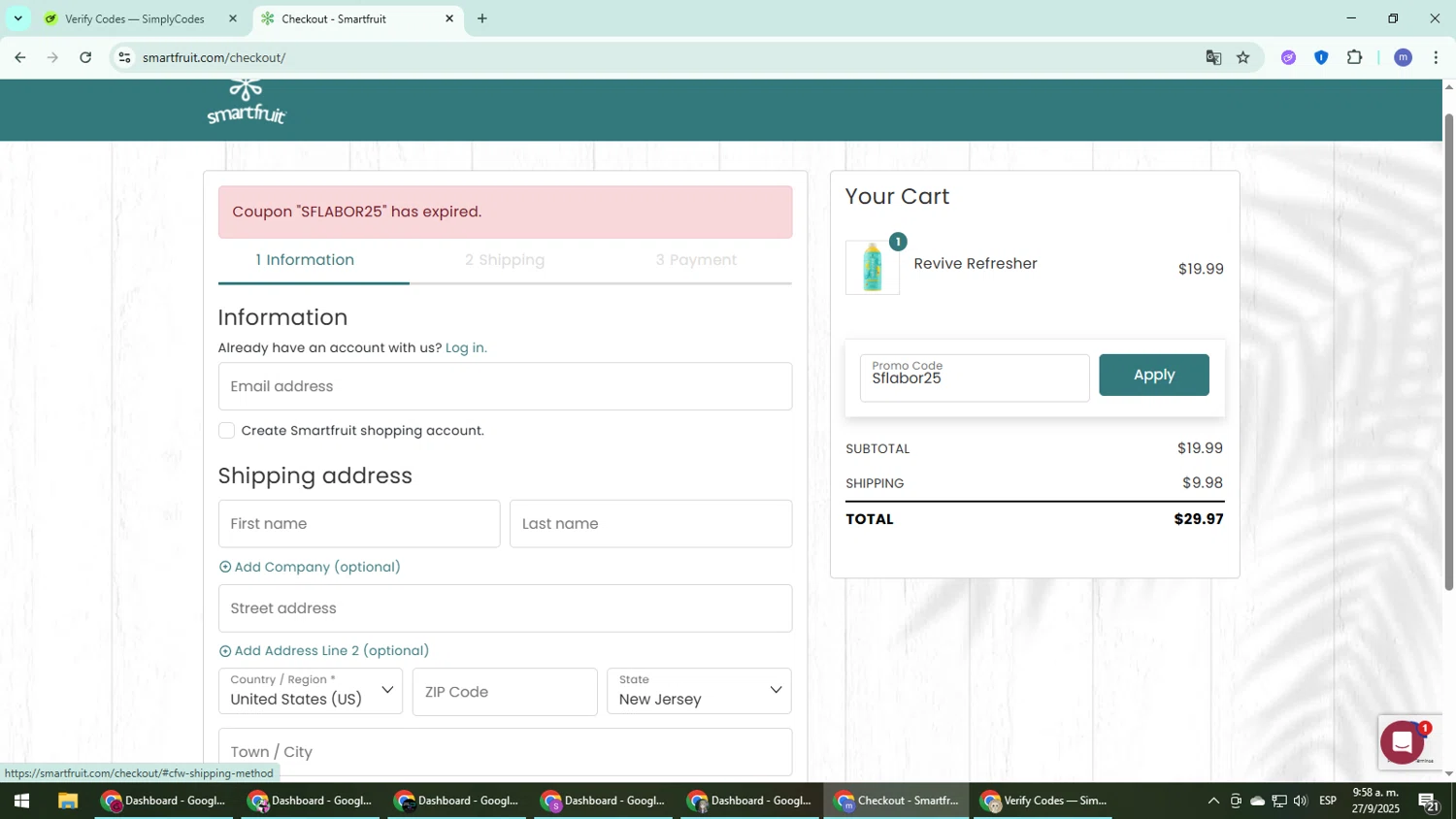This screenshot has height=819, width=1456.
Task: Click the Apply promo button
Action: [x=1154, y=375]
